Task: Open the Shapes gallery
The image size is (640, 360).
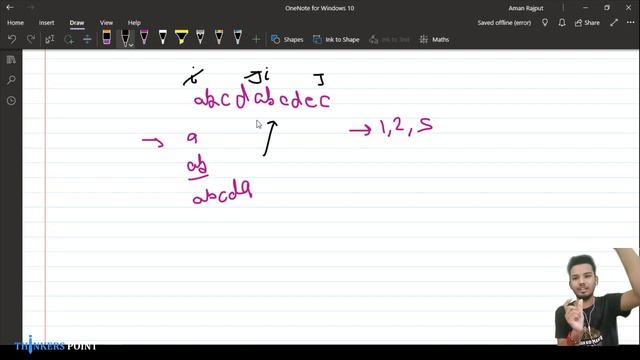Action: coord(287,40)
